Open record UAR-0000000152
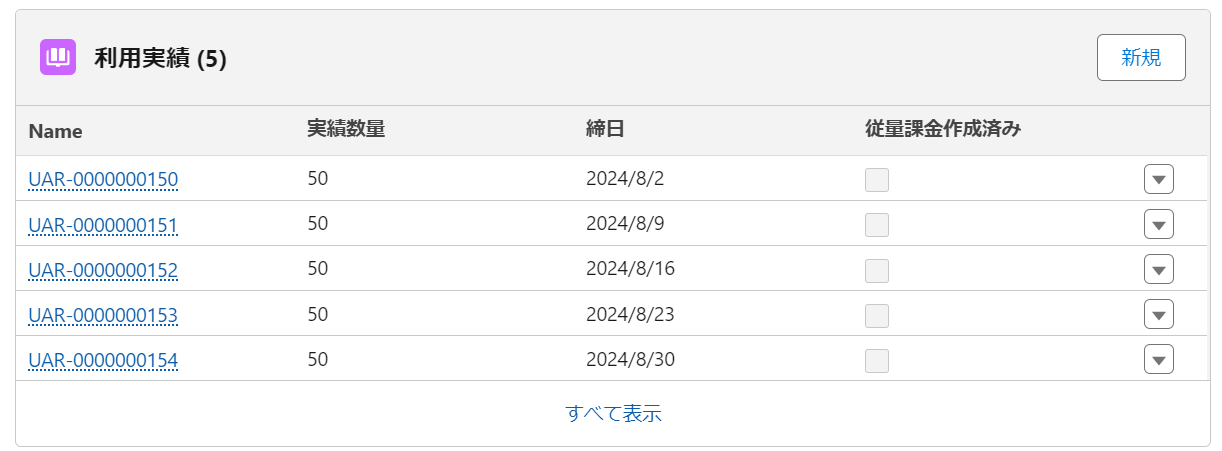1222x451 pixels. click(103, 270)
